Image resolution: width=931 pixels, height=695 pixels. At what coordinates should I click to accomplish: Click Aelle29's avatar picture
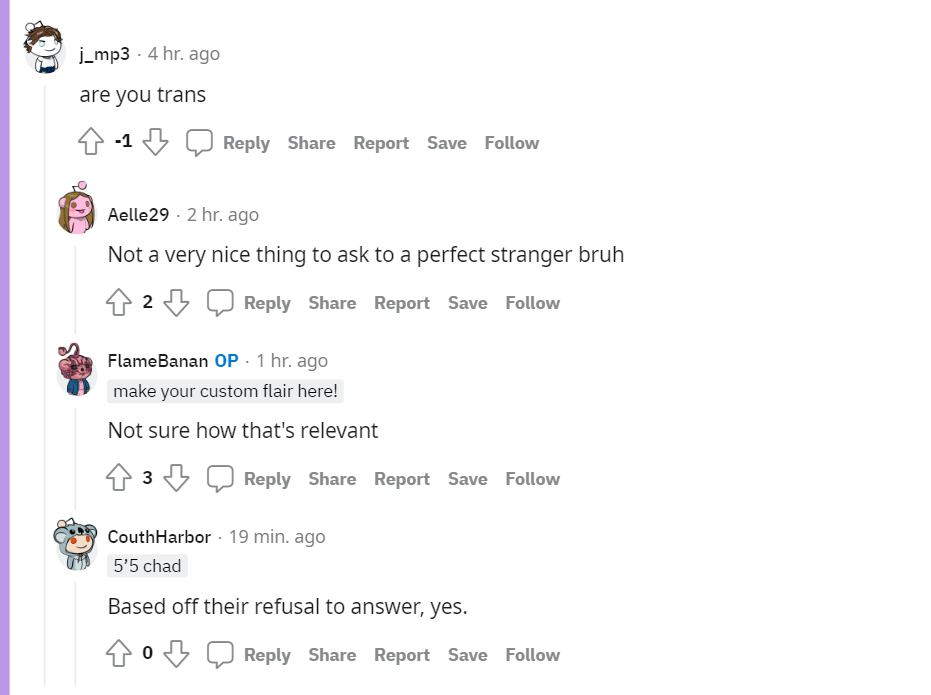[x=77, y=208]
